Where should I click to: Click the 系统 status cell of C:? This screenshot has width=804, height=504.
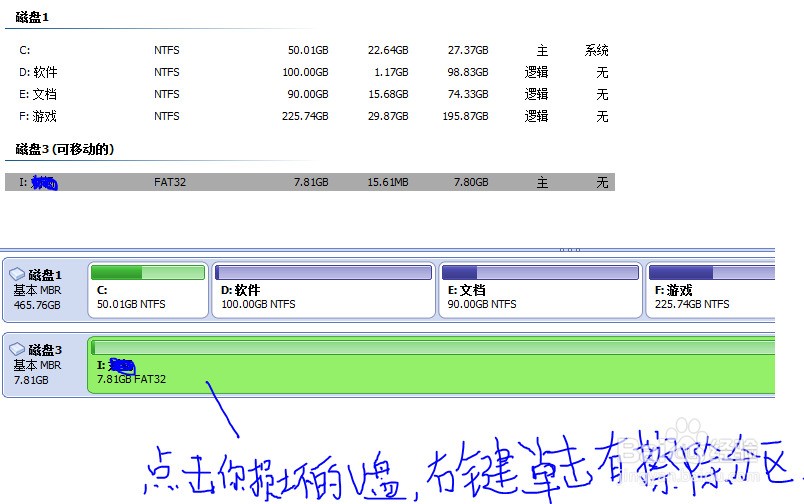pyautogui.click(x=596, y=50)
